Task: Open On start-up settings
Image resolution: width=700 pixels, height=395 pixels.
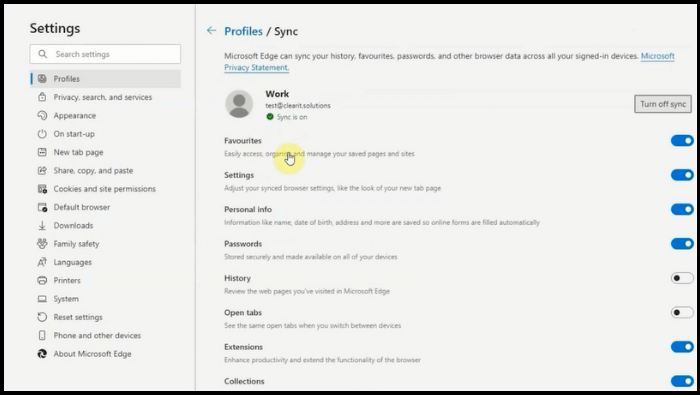Action: tap(105, 133)
